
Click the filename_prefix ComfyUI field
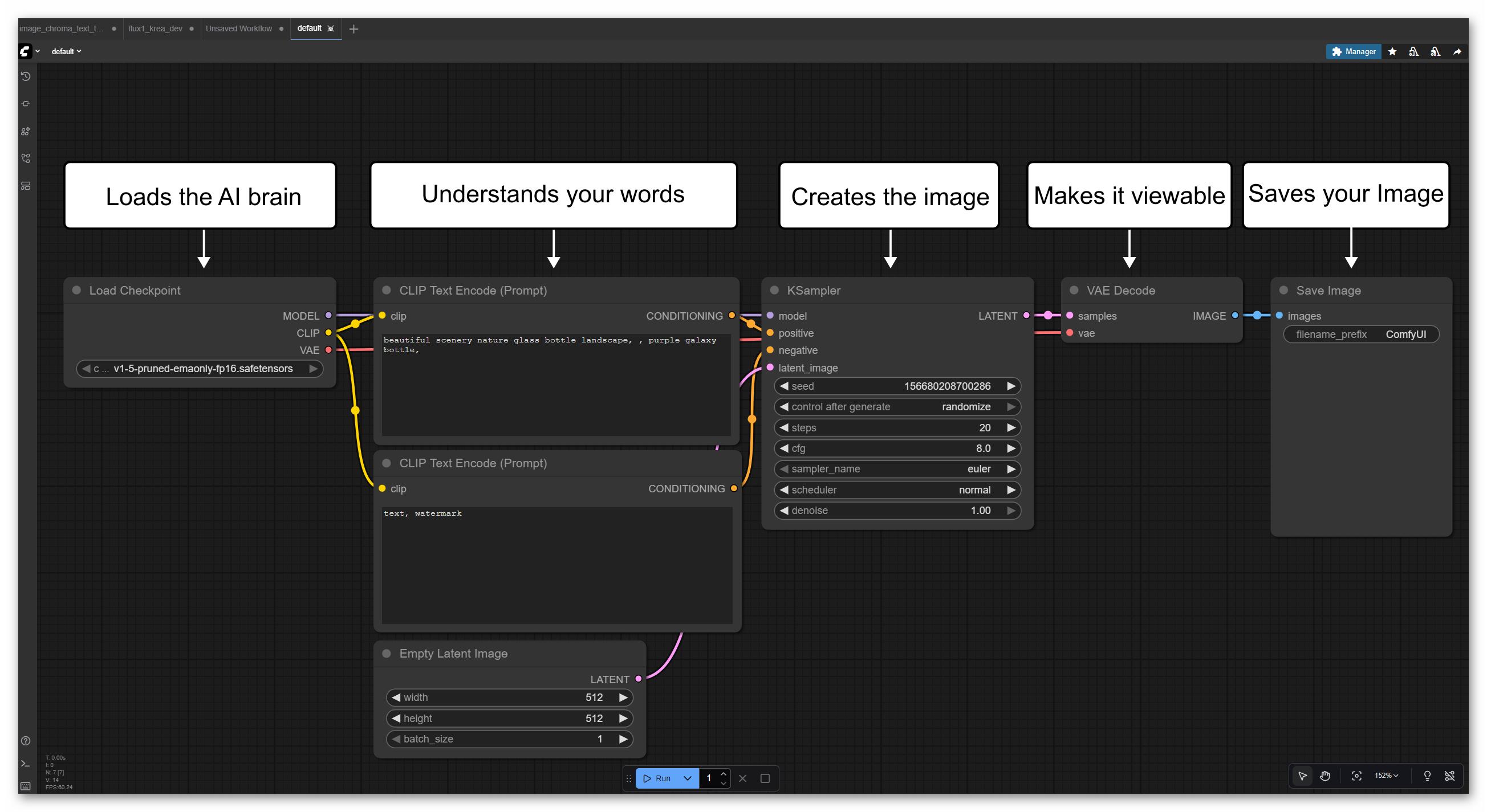1360,334
